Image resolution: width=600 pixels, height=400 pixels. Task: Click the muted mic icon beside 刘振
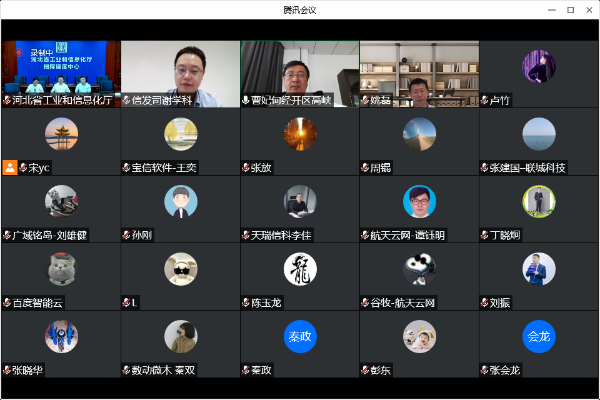[x=484, y=303]
